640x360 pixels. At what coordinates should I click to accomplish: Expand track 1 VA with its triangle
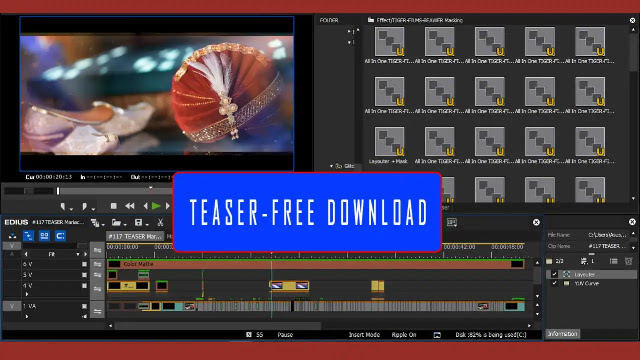click(27, 316)
